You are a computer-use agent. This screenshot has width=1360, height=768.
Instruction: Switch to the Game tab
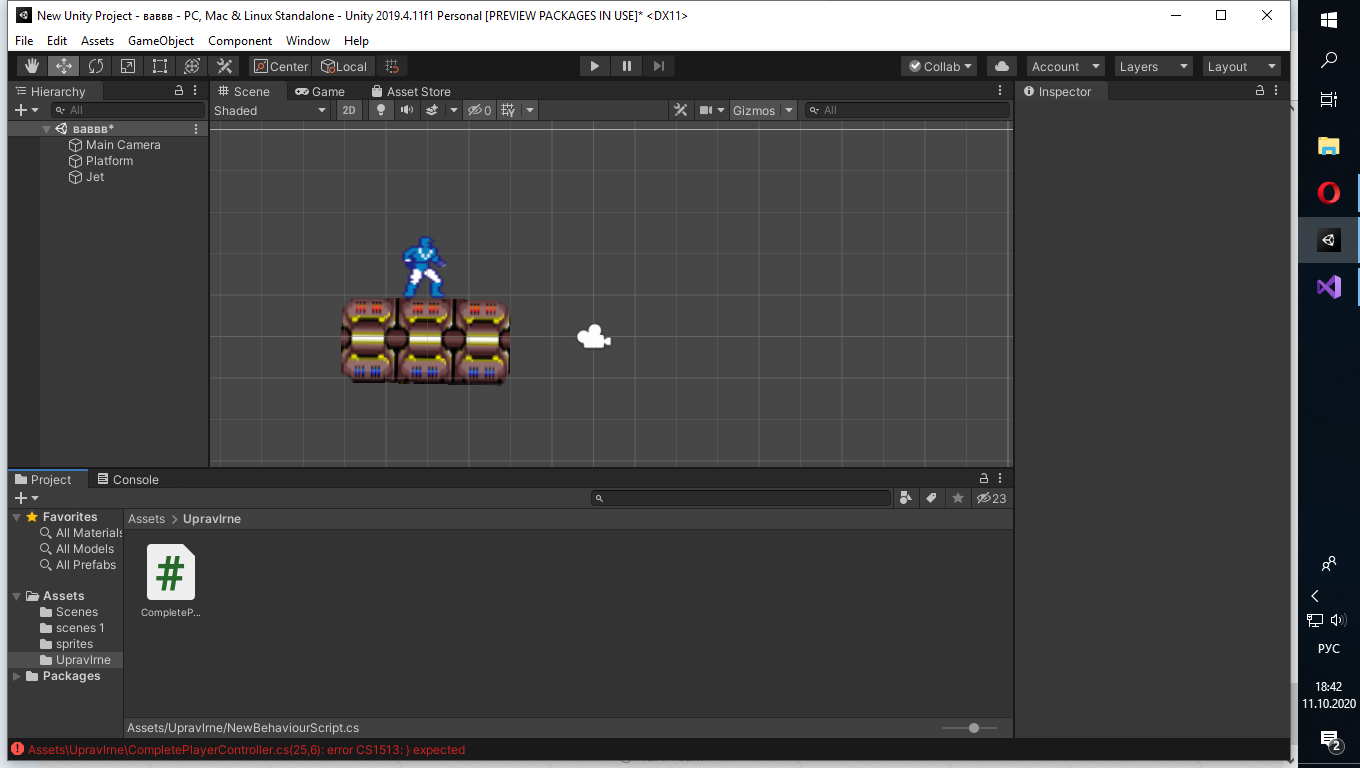coord(320,91)
